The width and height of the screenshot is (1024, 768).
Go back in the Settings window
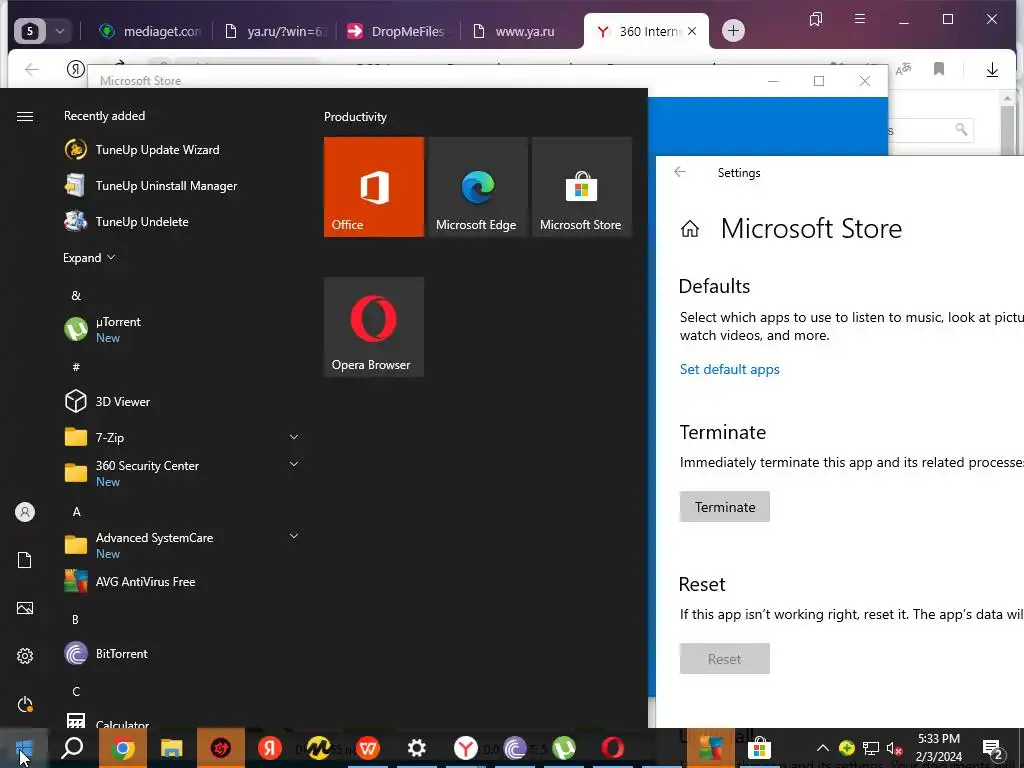tap(680, 172)
